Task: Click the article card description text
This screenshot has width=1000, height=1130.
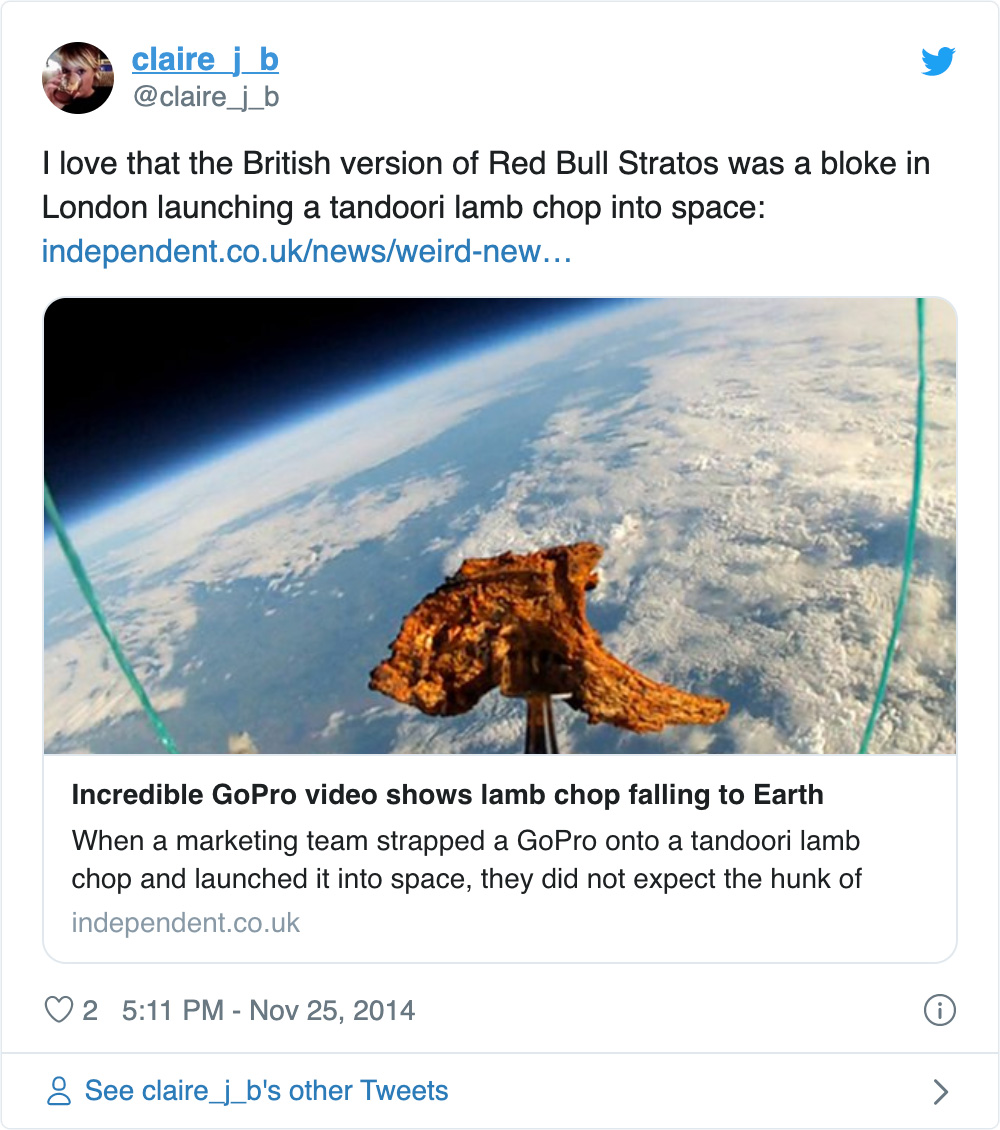Action: (466, 860)
